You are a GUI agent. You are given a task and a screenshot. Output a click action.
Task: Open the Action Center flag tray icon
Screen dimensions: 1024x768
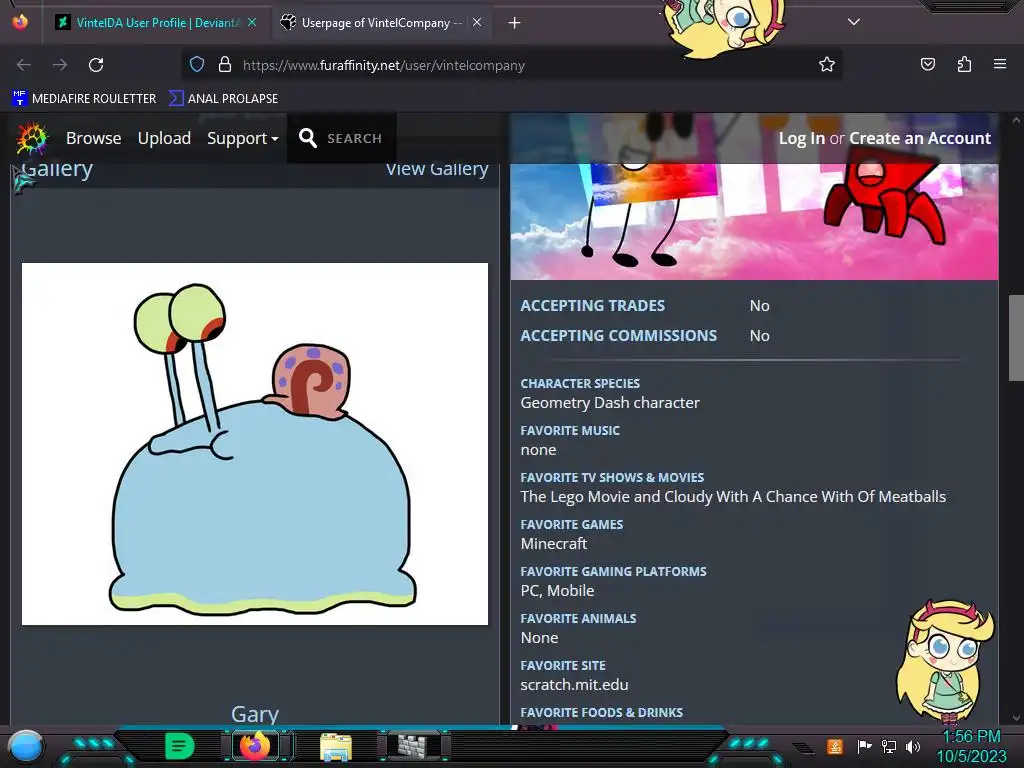[x=864, y=746]
